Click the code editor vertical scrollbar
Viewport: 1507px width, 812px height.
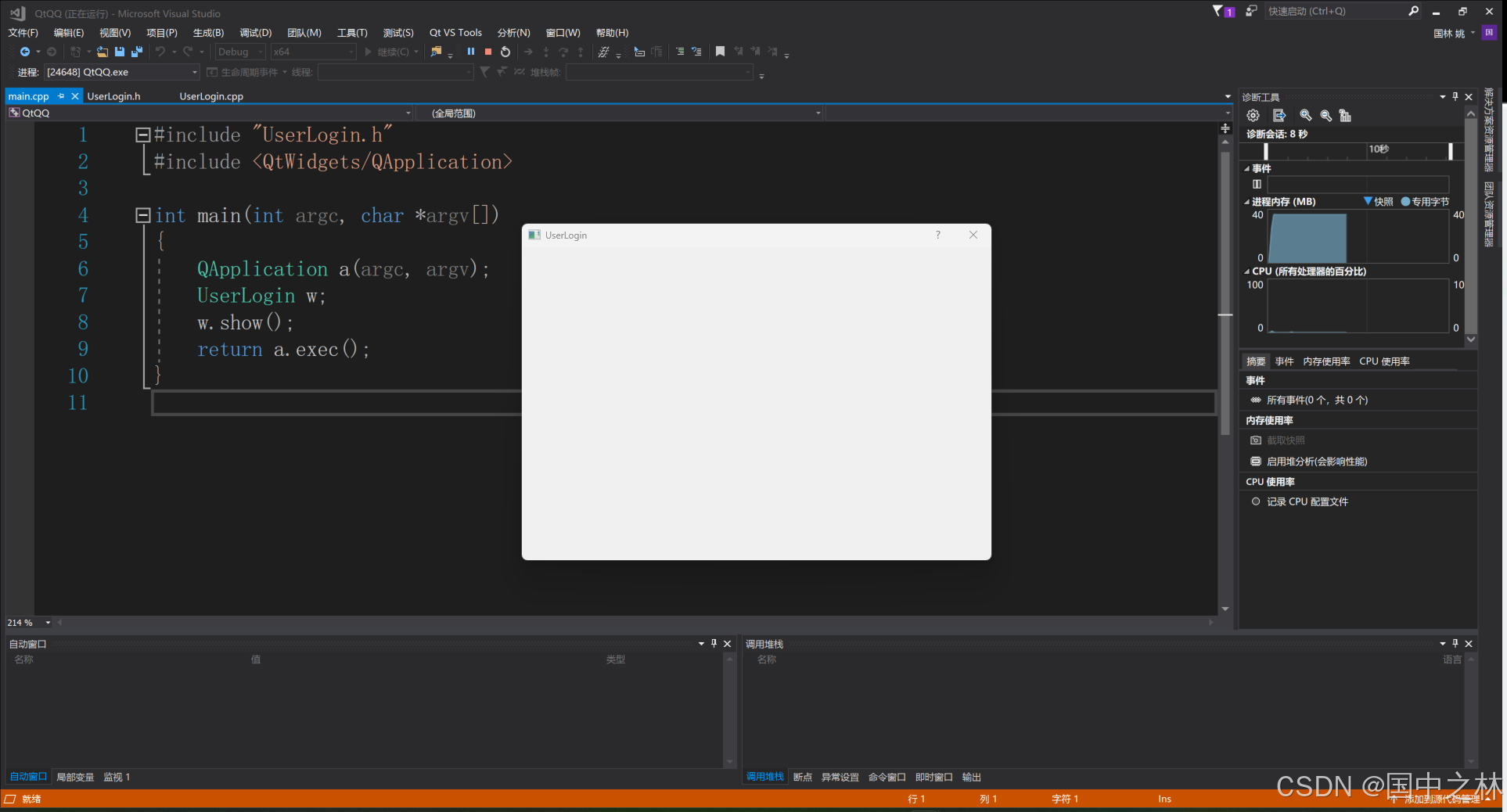pyautogui.click(x=1225, y=293)
